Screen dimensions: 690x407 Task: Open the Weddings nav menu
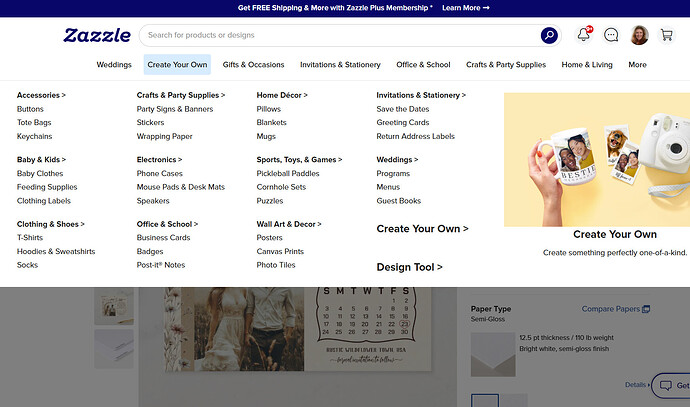click(114, 65)
